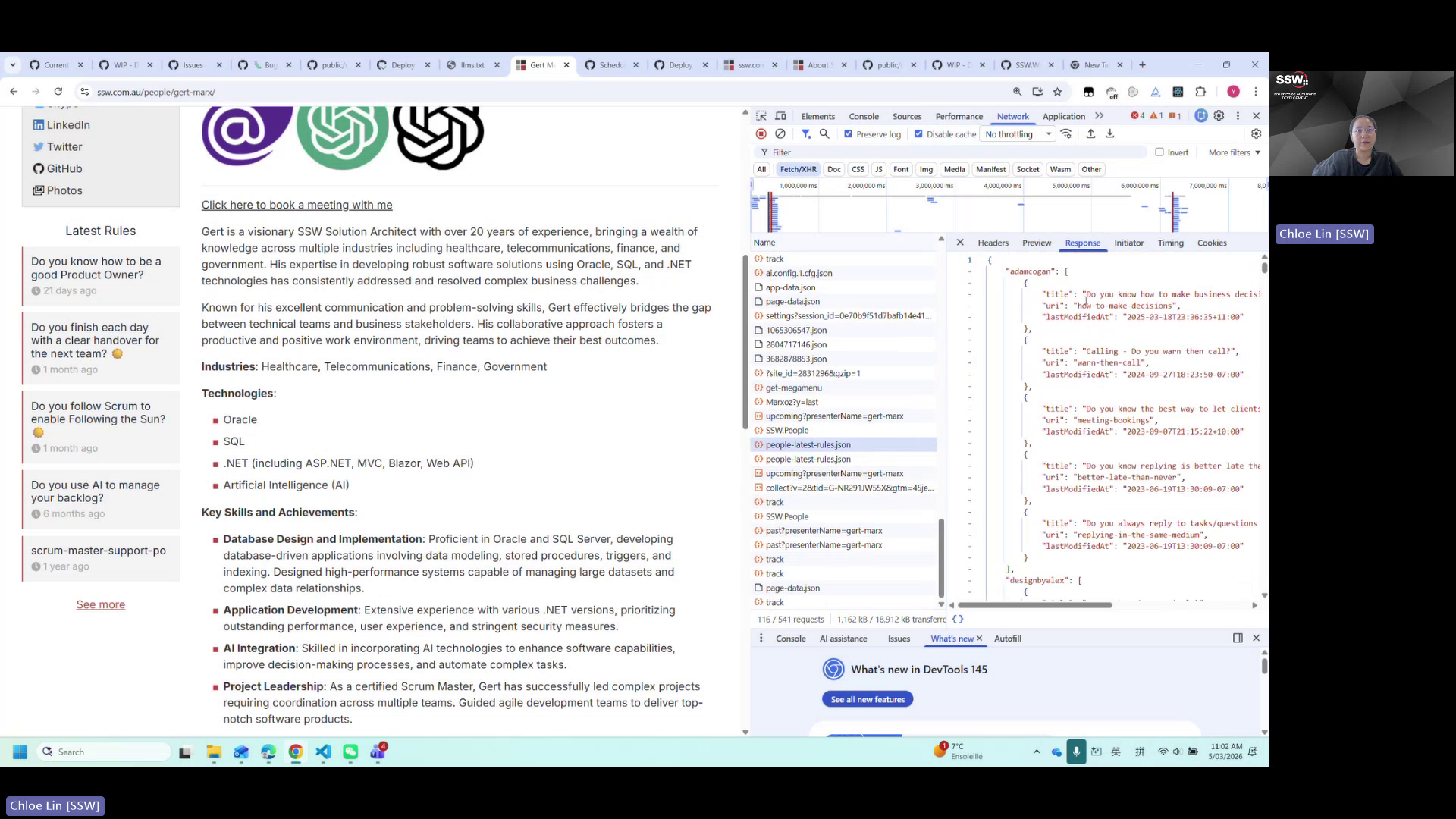
Task: Import HAR file upload icon
Action: coord(1090,134)
